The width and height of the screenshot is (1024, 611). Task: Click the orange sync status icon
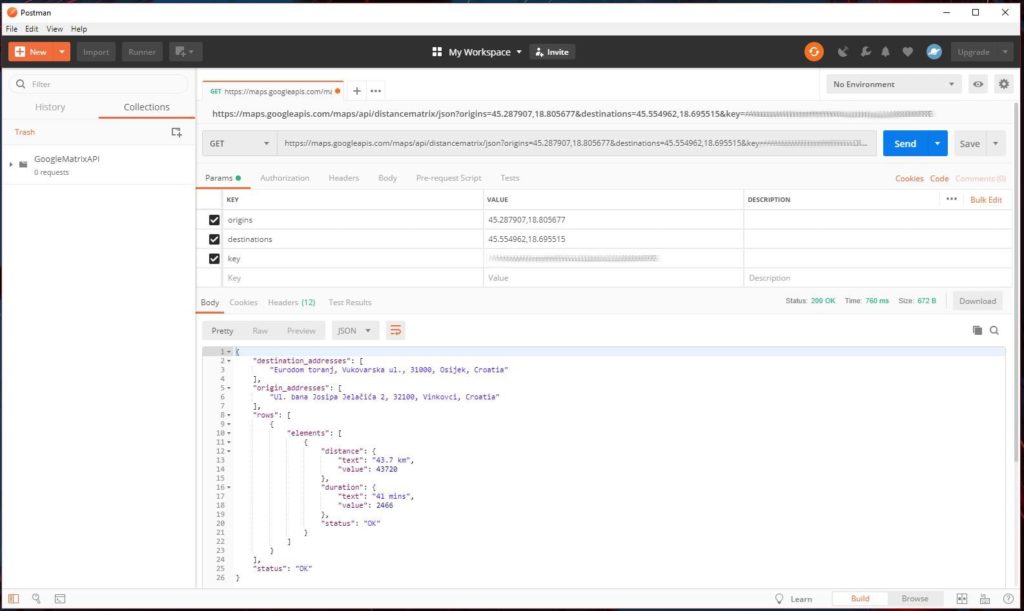[814, 52]
